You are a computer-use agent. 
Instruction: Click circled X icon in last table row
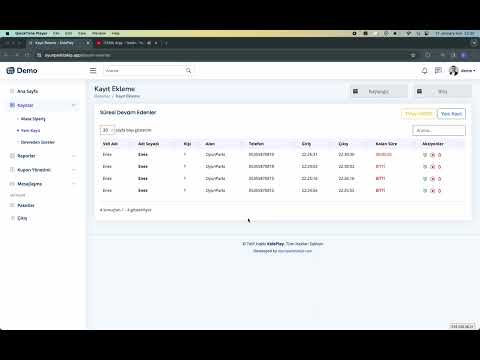tap(433, 191)
